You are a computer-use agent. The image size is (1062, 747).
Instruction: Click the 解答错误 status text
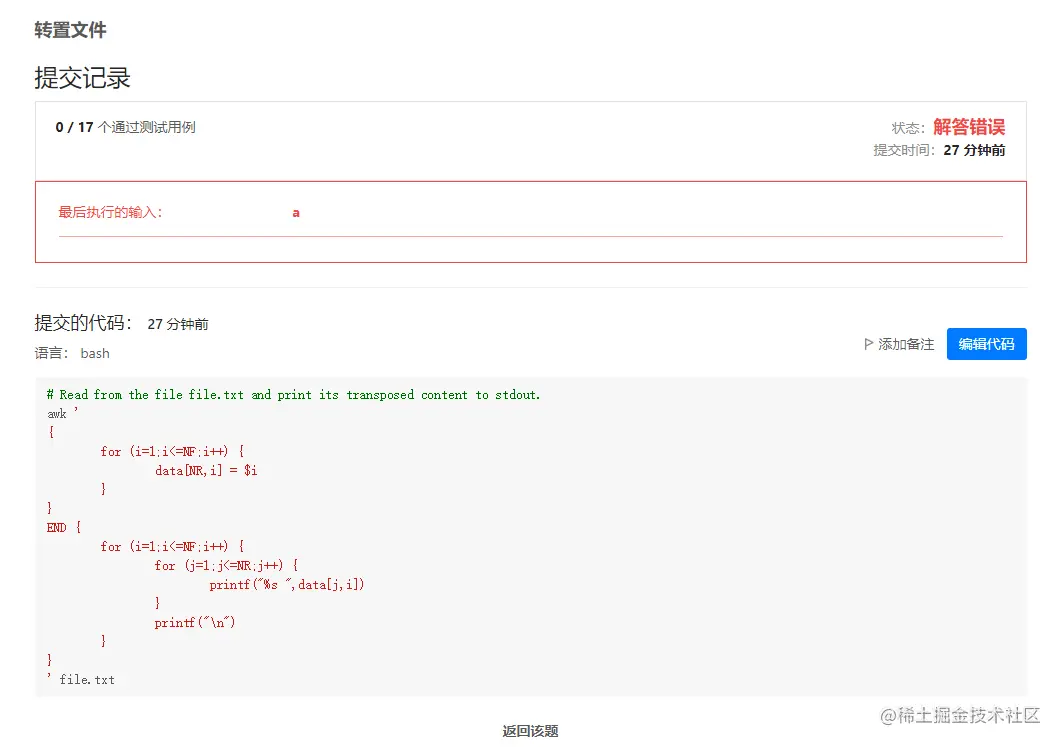click(969, 127)
